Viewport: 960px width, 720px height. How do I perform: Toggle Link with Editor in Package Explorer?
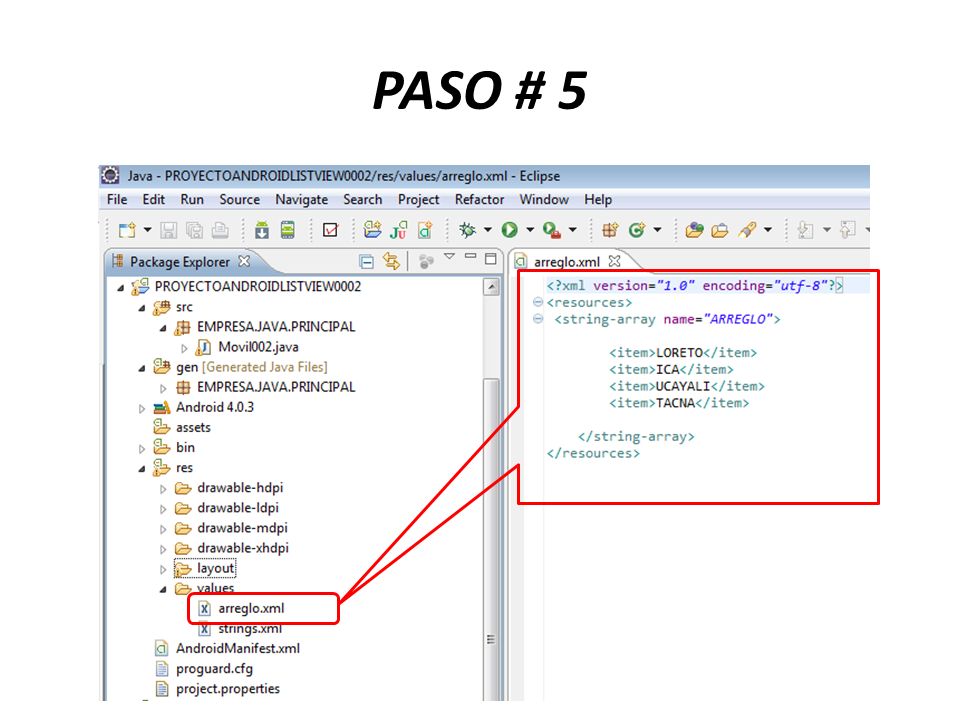coord(391,261)
